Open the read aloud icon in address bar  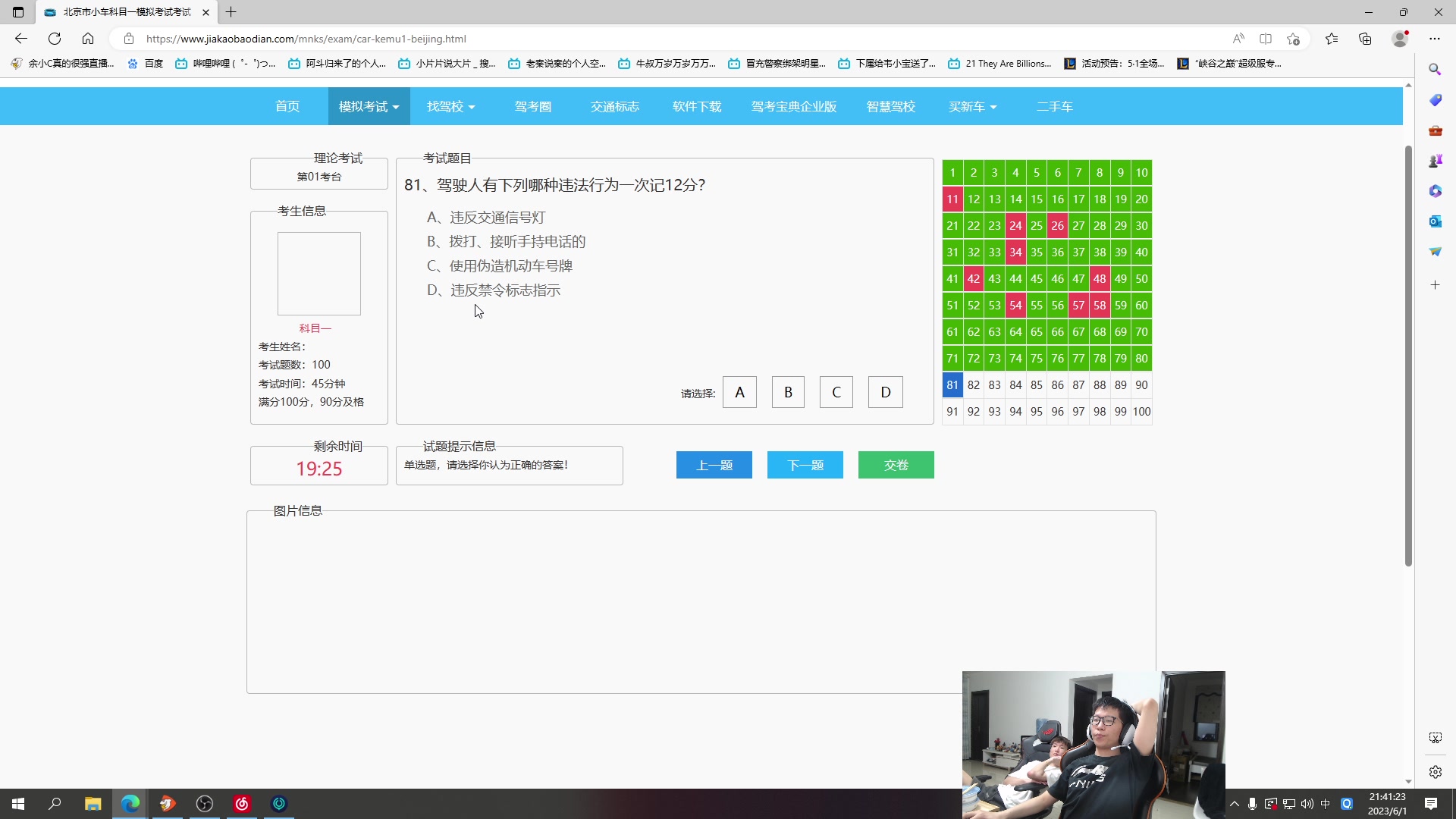pyautogui.click(x=1238, y=39)
